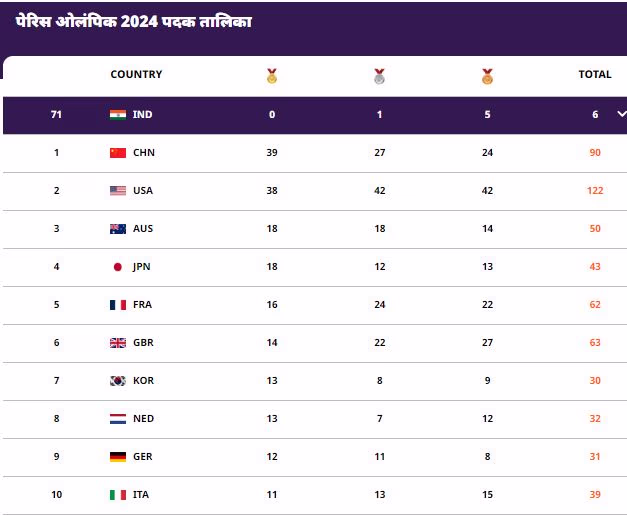Select the GER country row label
The width and height of the screenshot is (627, 516).
tap(143, 457)
